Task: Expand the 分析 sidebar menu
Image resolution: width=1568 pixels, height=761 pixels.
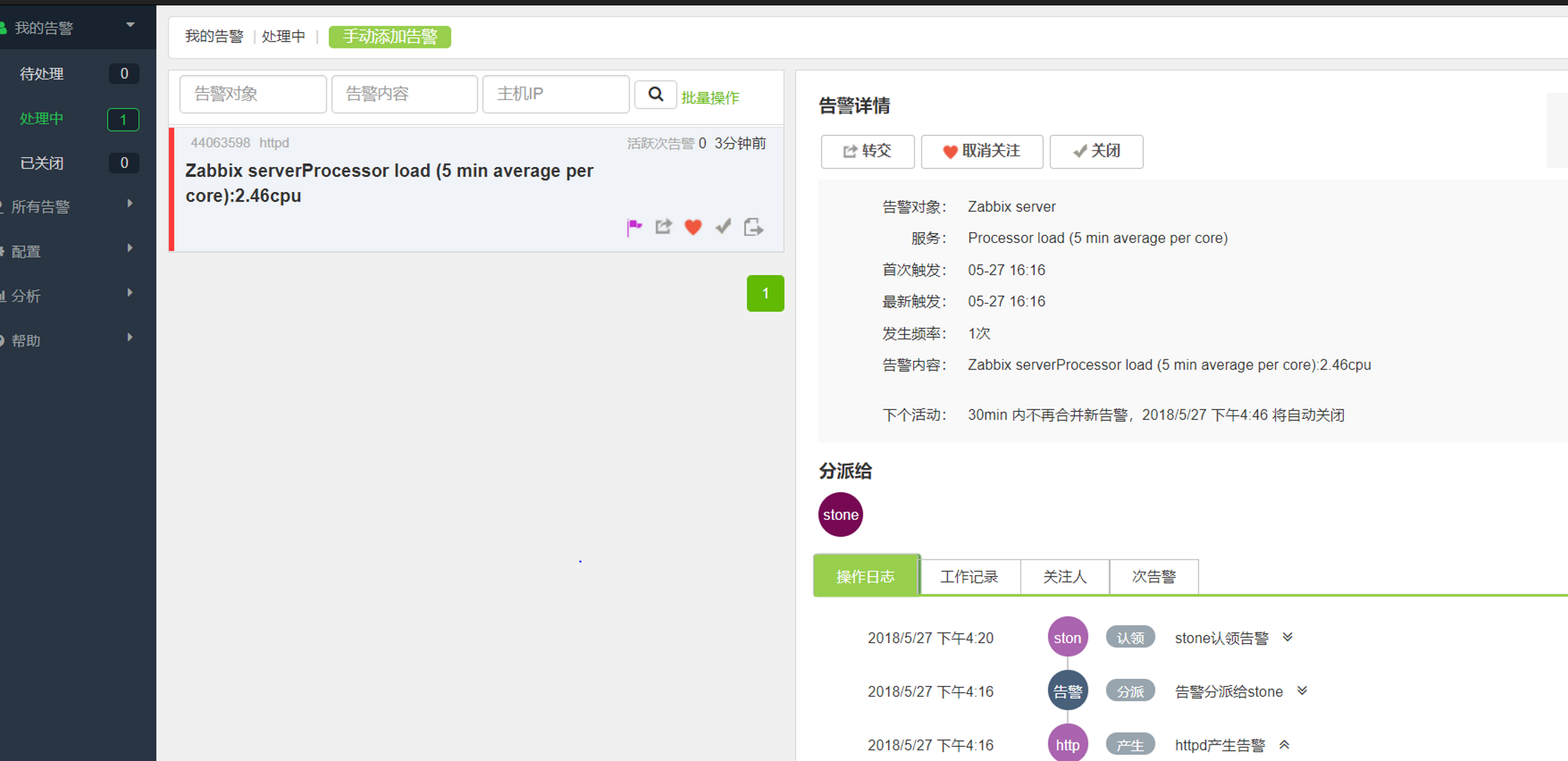Action: 129,293
